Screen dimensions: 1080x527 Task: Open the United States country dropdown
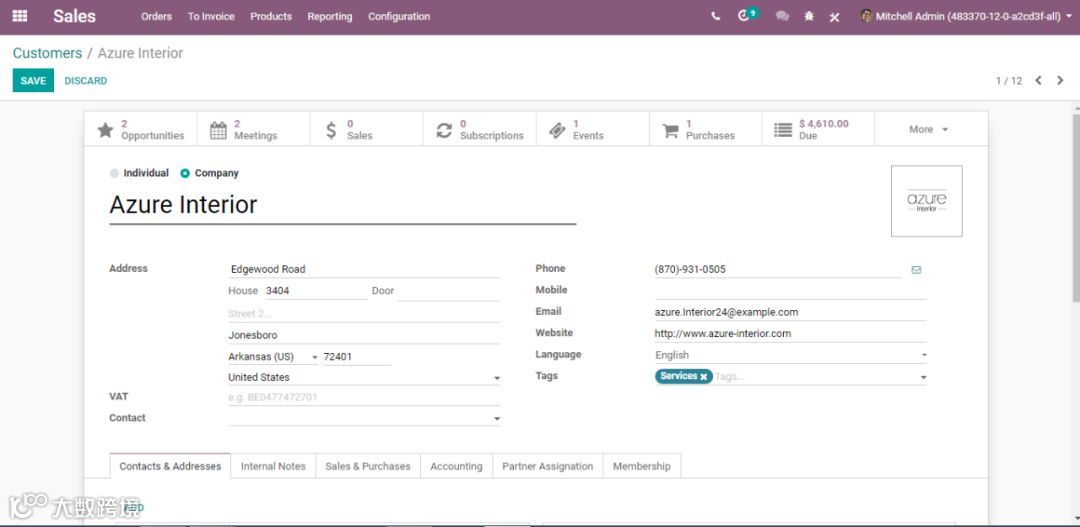[364, 378]
